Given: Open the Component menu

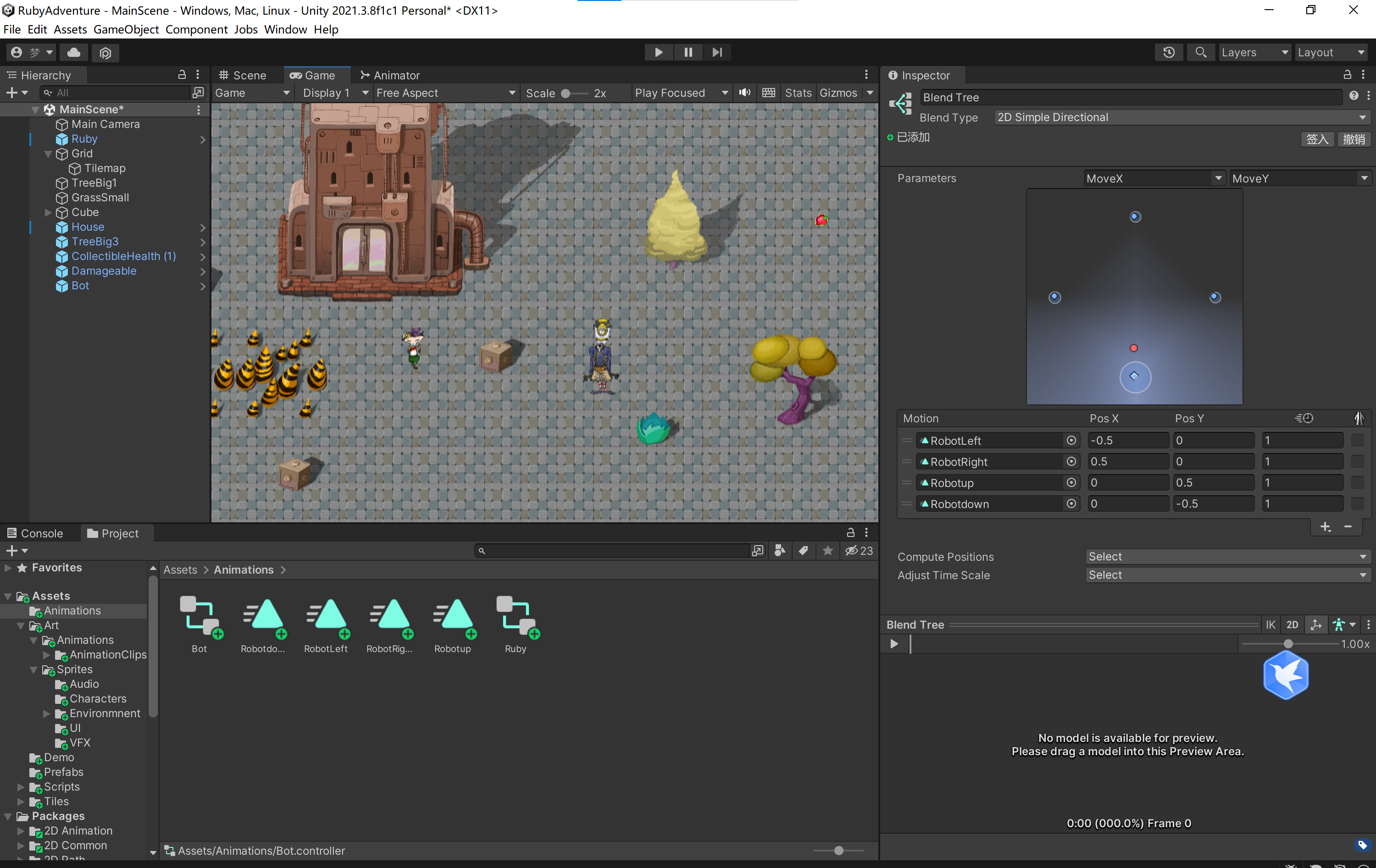Looking at the screenshot, I should point(197,29).
